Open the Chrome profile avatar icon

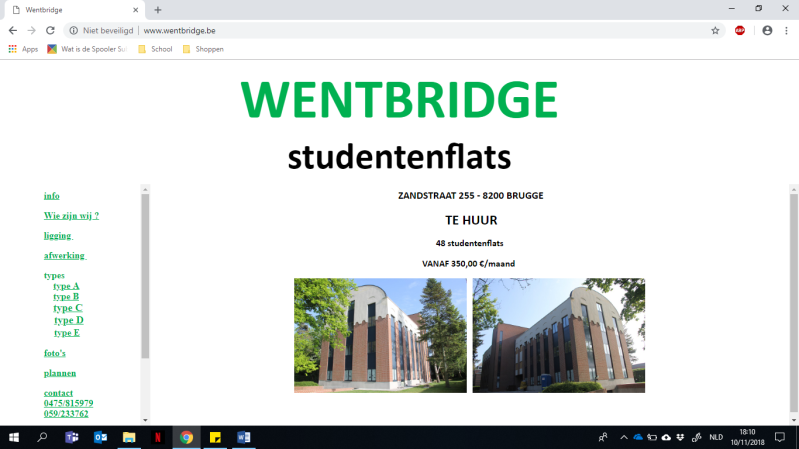coord(767,31)
